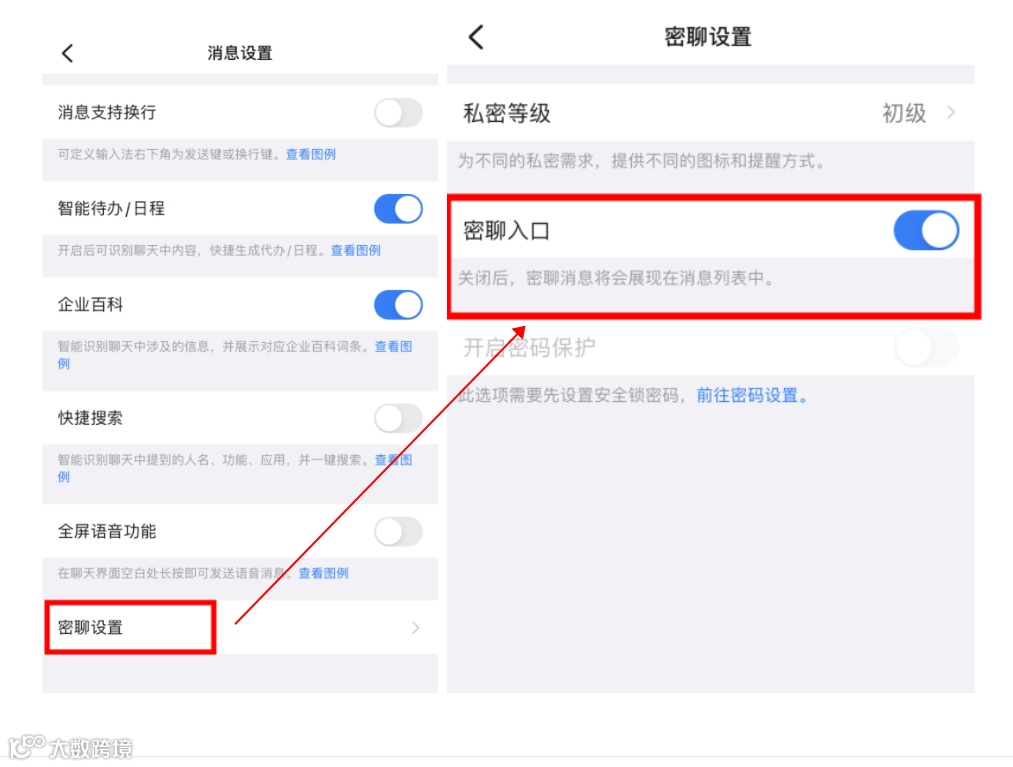Enable the 快捷搜索 toggle

[x=398, y=418]
